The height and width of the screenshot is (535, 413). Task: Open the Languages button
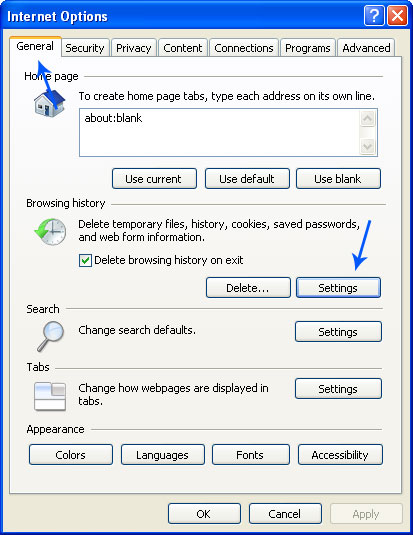click(x=163, y=454)
